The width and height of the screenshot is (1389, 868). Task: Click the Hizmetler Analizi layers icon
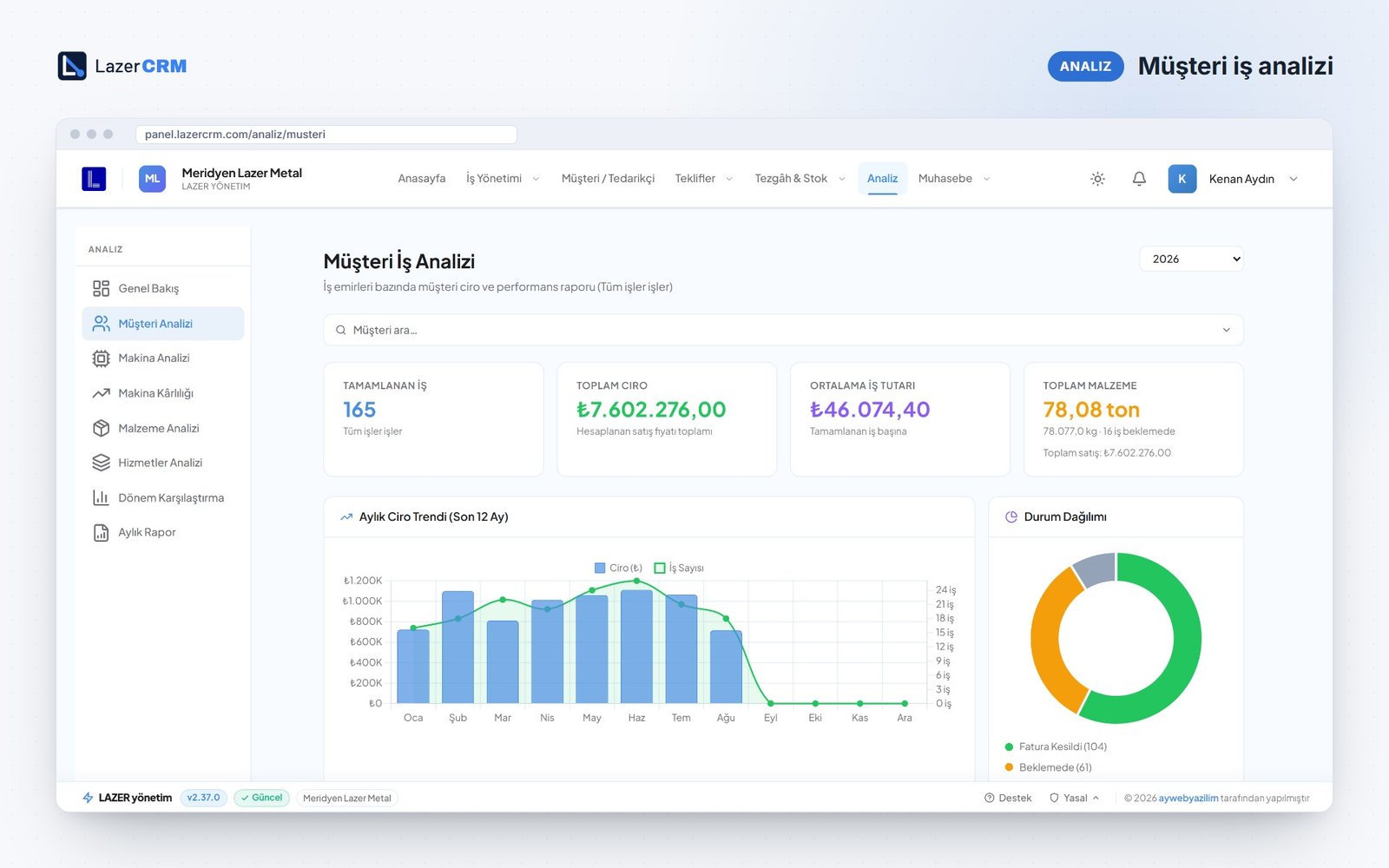(101, 463)
